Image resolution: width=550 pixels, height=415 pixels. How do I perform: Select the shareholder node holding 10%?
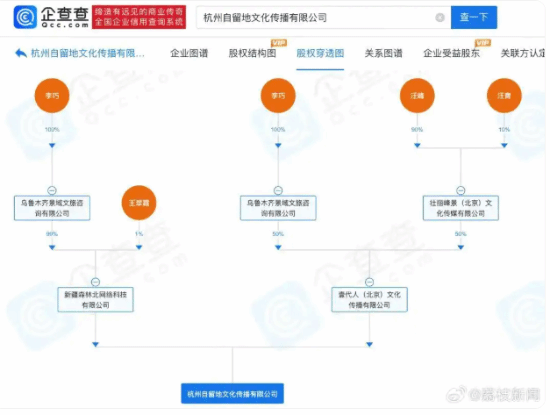504,95
